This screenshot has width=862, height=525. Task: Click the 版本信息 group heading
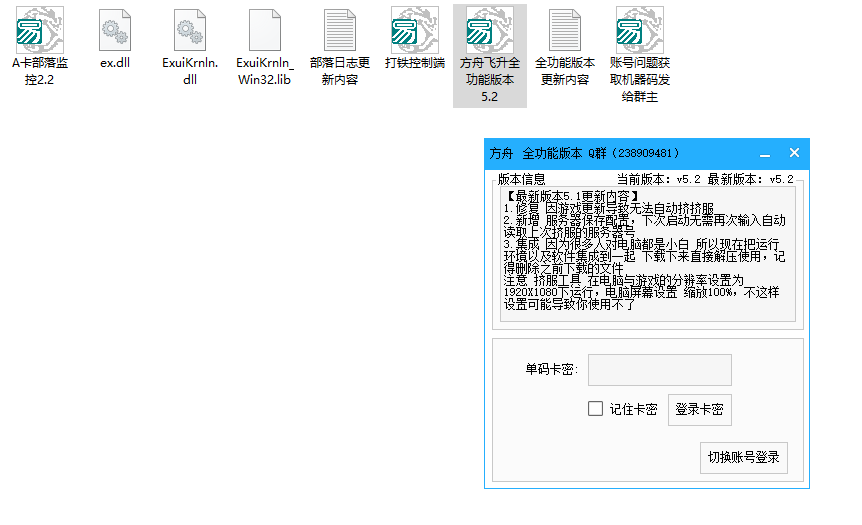[521, 180]
